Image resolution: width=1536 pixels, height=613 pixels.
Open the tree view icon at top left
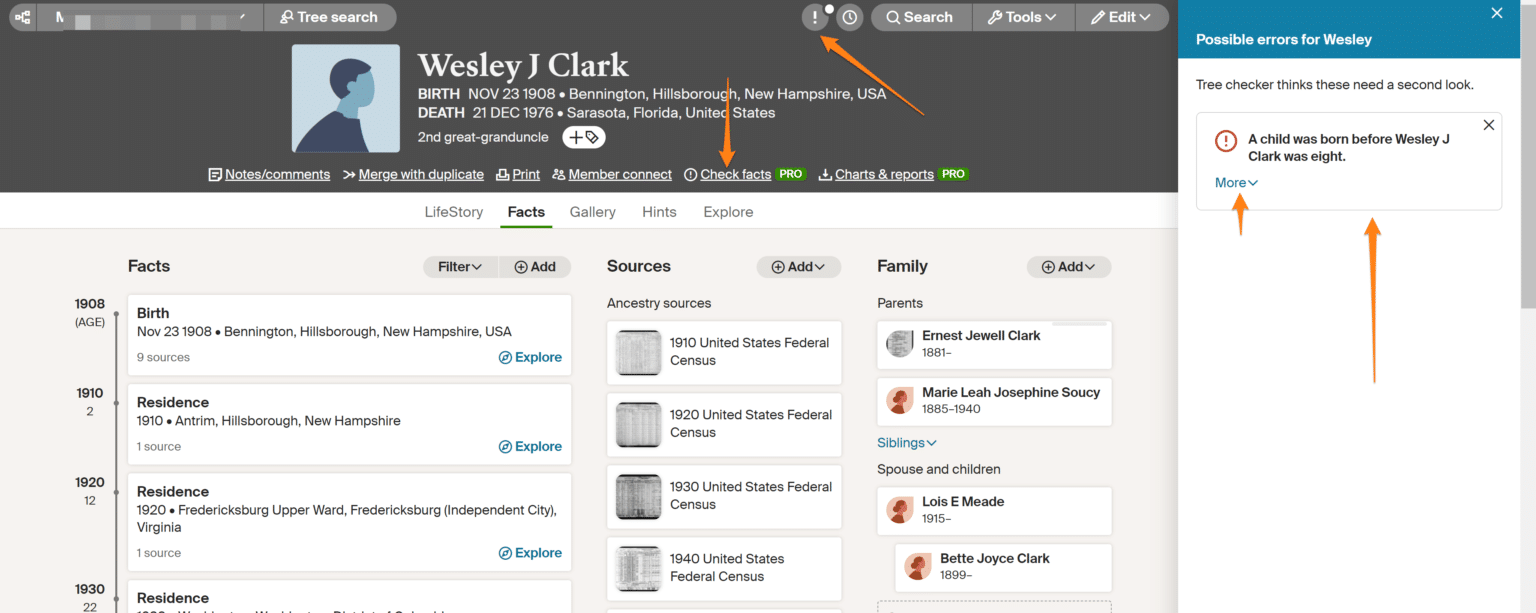pyautogui.click(x=22, y=17)
